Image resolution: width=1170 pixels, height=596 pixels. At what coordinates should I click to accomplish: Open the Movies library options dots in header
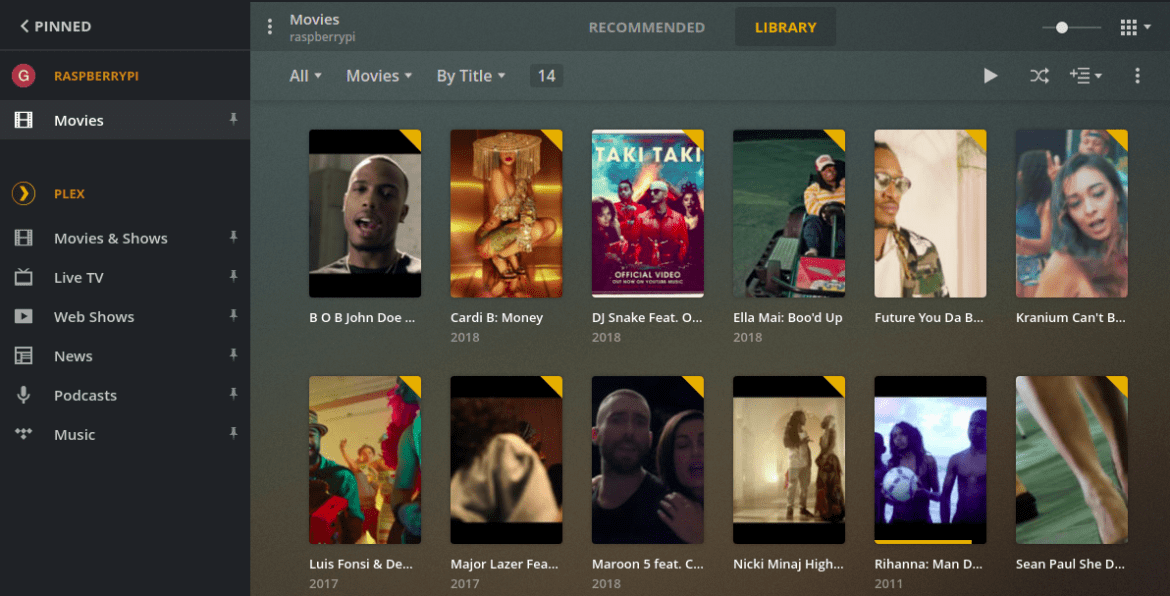(270, 27)
